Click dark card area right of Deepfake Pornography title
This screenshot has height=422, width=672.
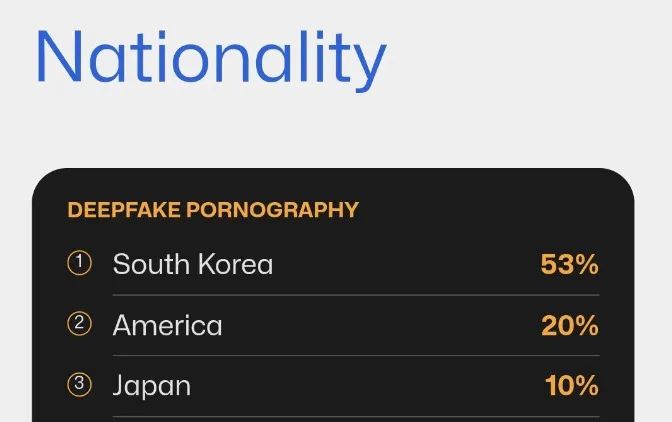click(x=490, y=210)
